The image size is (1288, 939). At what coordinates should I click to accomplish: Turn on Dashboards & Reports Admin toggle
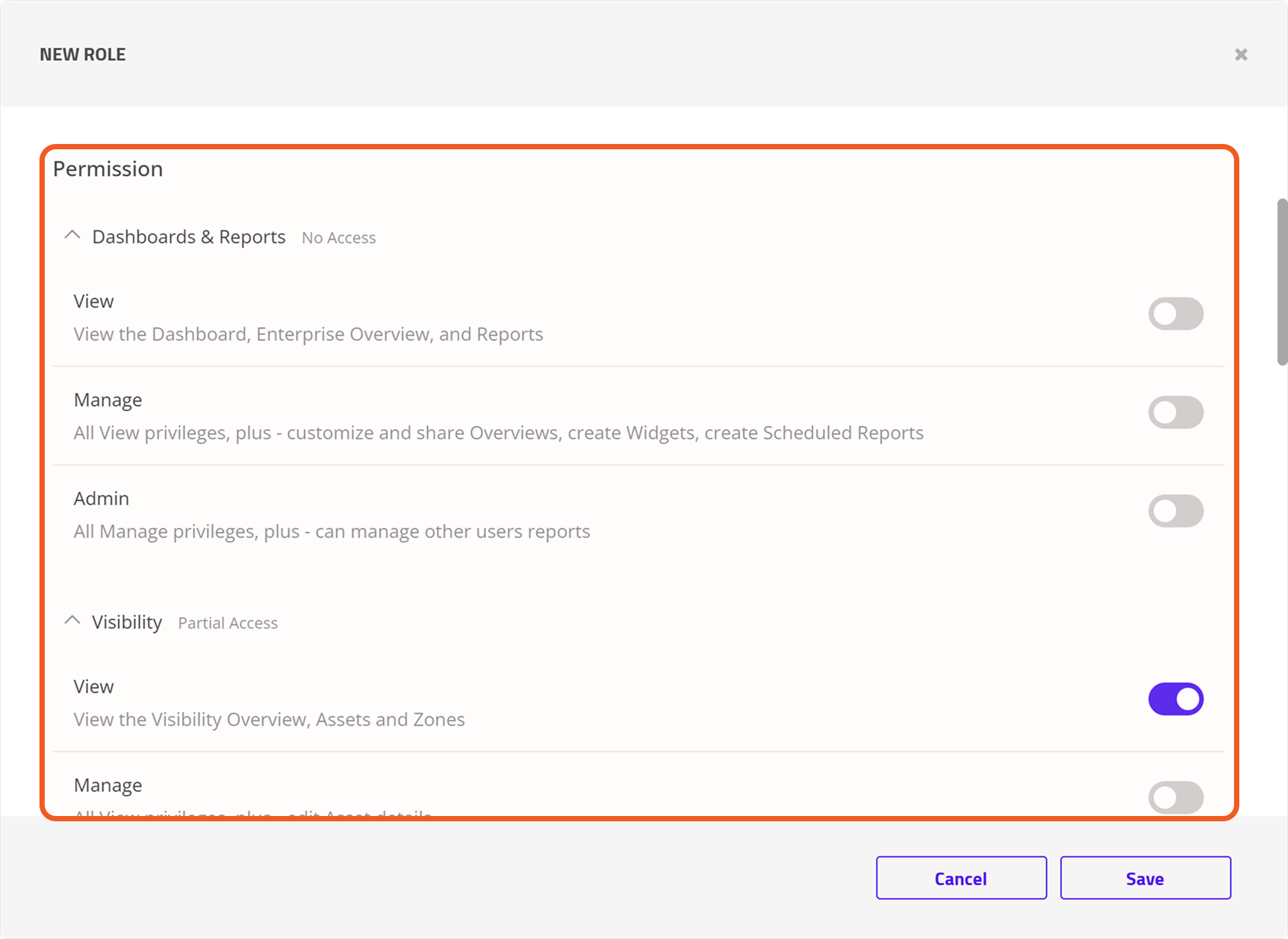(x=1176, y=511)
